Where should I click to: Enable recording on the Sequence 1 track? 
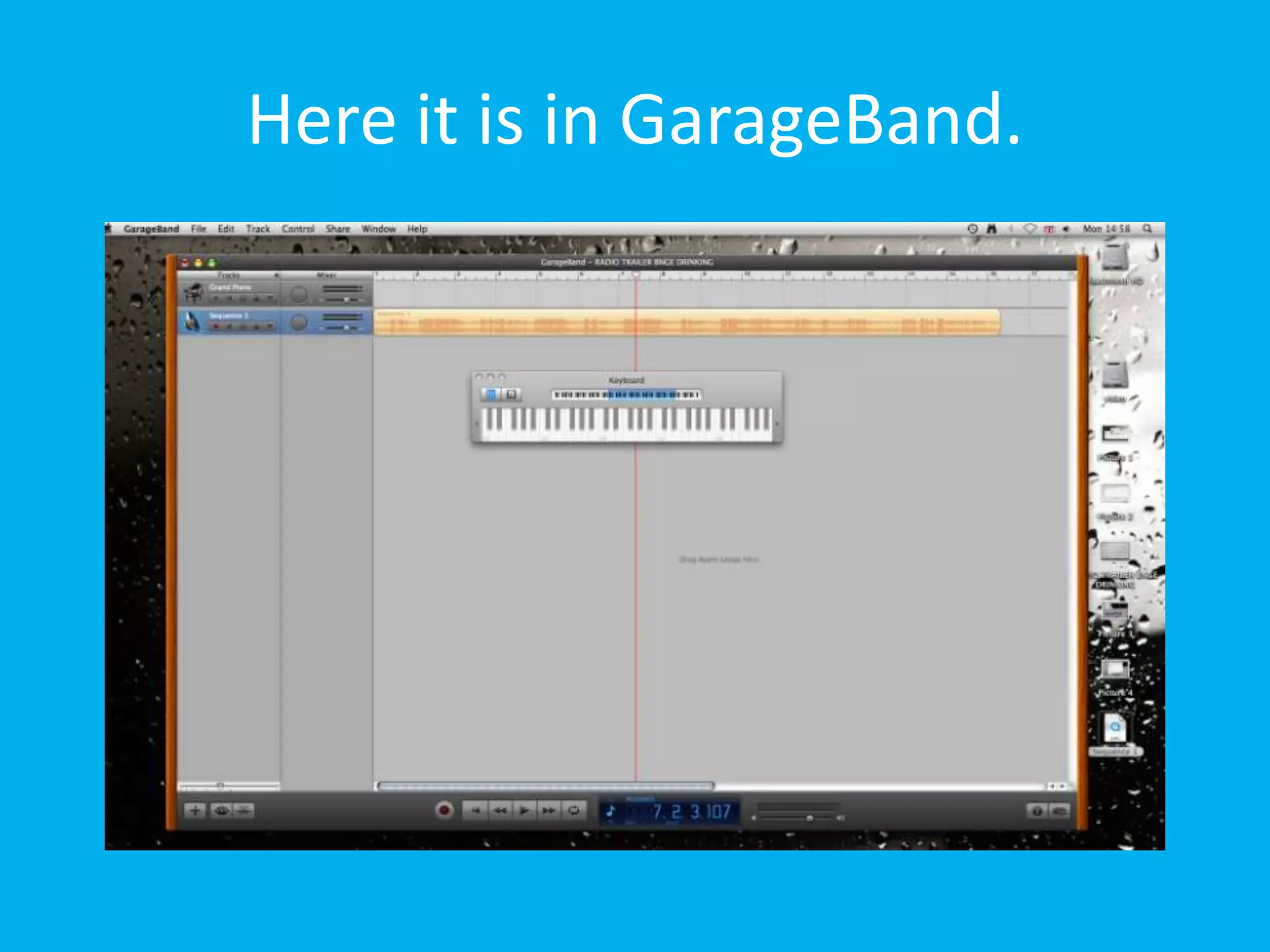[216, 327]
